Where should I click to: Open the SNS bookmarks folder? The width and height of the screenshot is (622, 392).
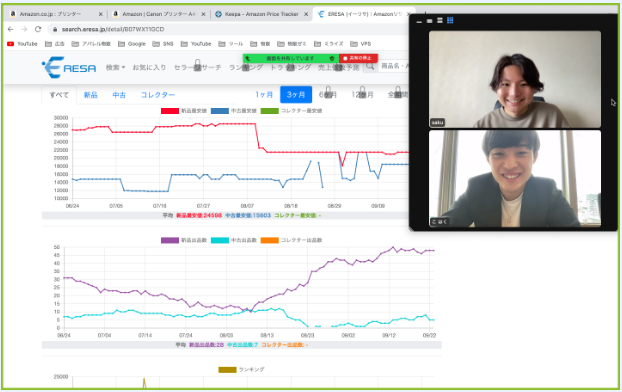pyautogui.click(x=163, y=44)
